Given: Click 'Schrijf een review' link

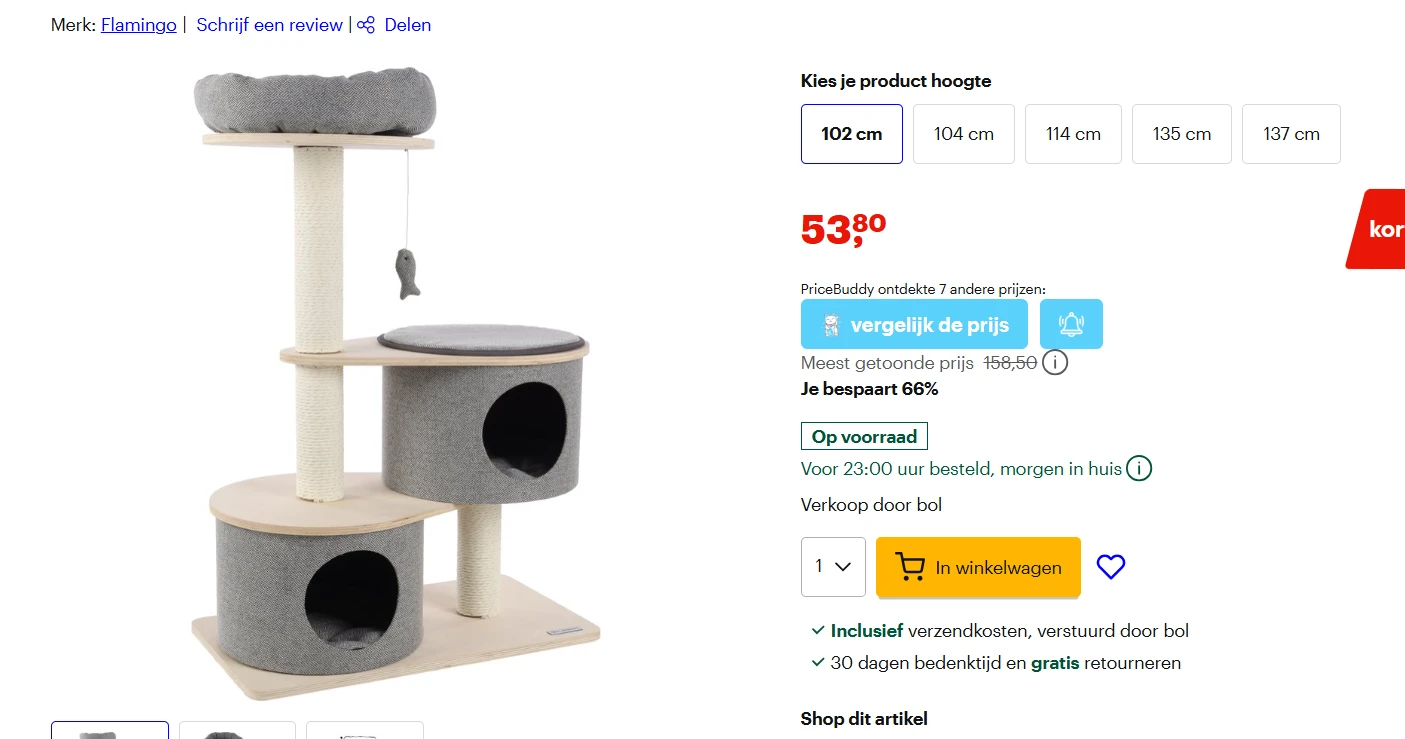Looking at the screenshot, I should tap(269, 25).
